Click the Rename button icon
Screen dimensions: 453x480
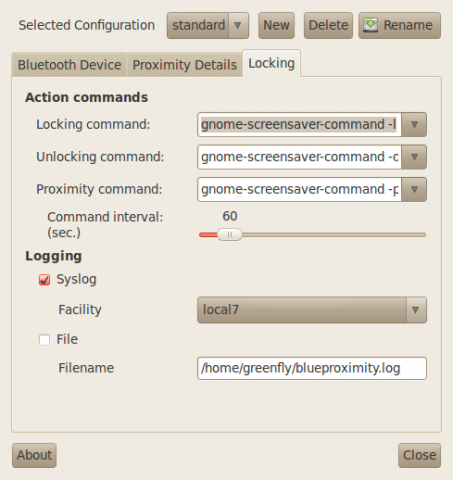point(370,25)
